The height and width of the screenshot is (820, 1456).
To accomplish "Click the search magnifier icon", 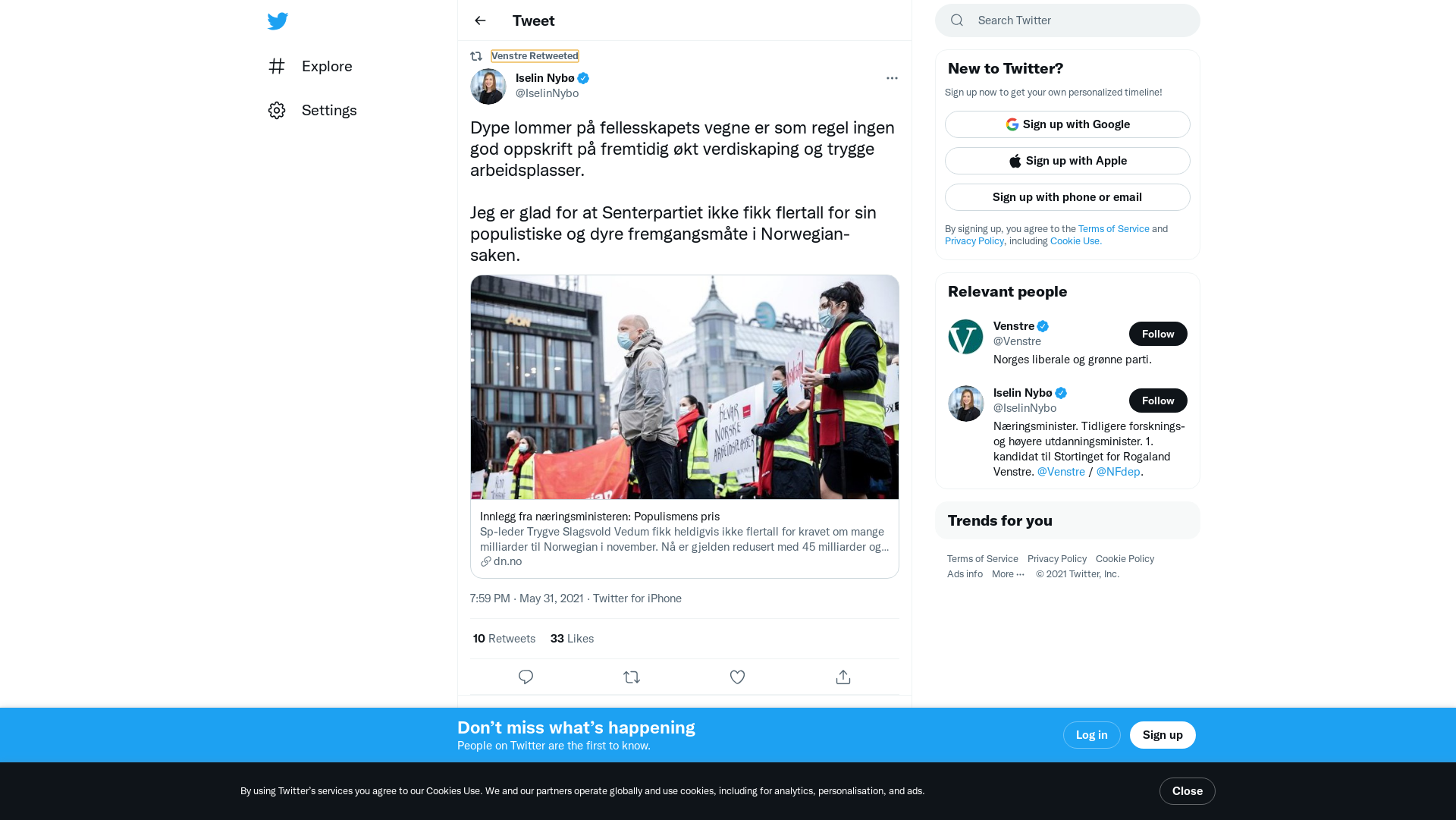I will click(957, 20).
